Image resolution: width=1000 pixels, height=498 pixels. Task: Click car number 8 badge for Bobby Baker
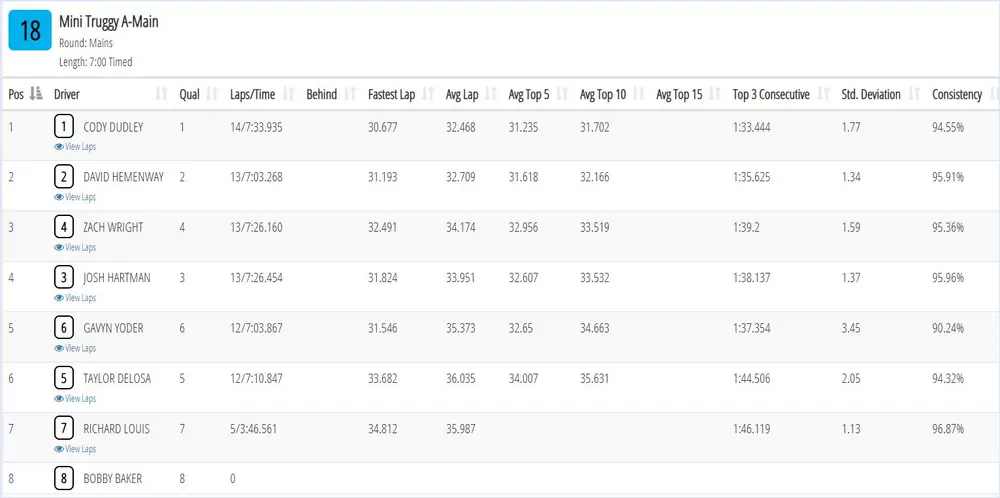[64, 479]
